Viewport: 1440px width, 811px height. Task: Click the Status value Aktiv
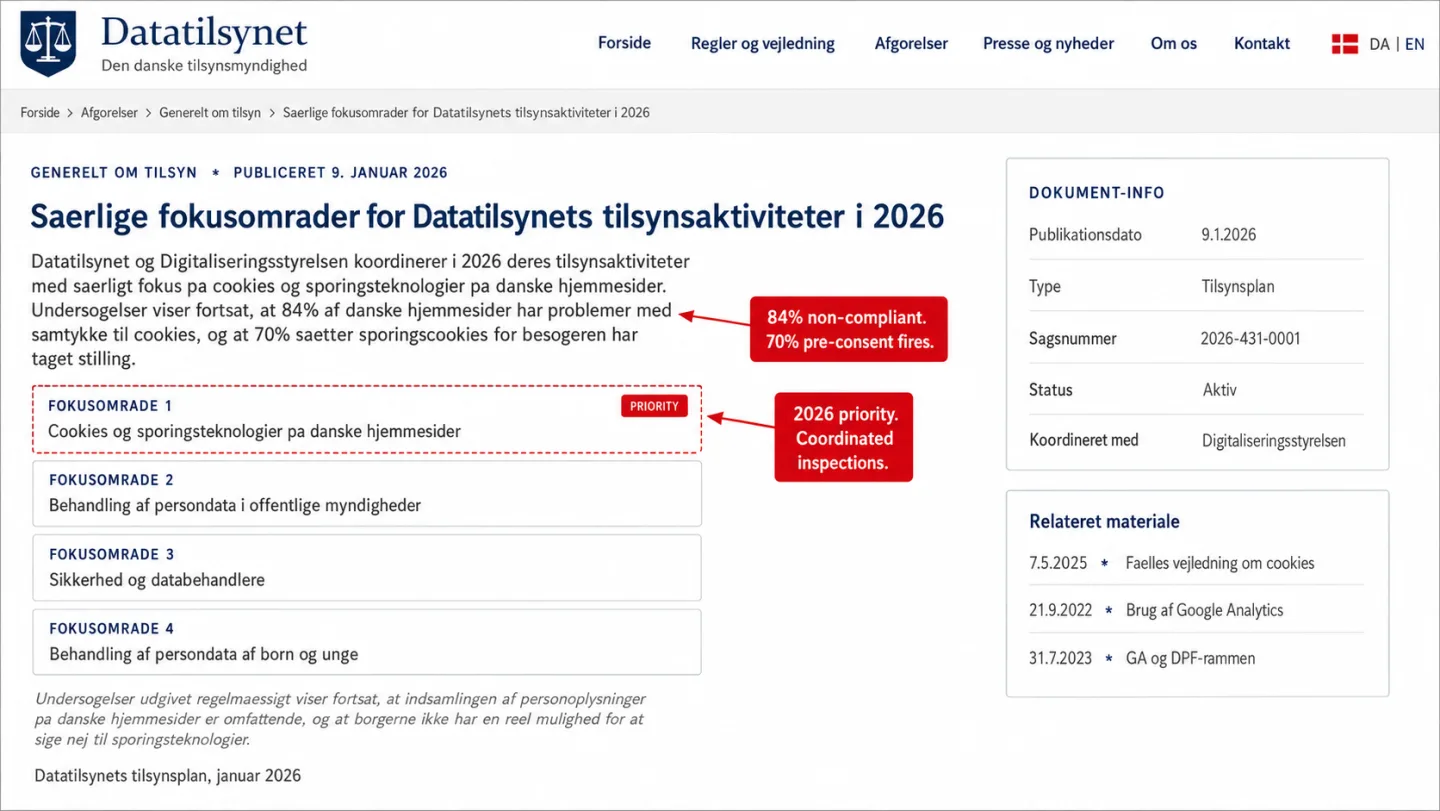(1219, 390)
